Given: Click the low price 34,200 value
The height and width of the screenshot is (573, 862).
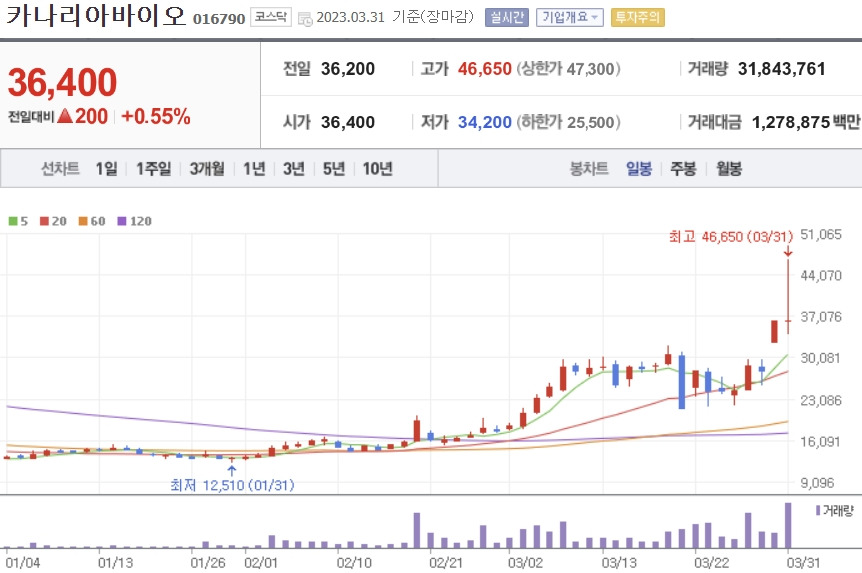Looking at the screenshot, I should tap(485, 122).
